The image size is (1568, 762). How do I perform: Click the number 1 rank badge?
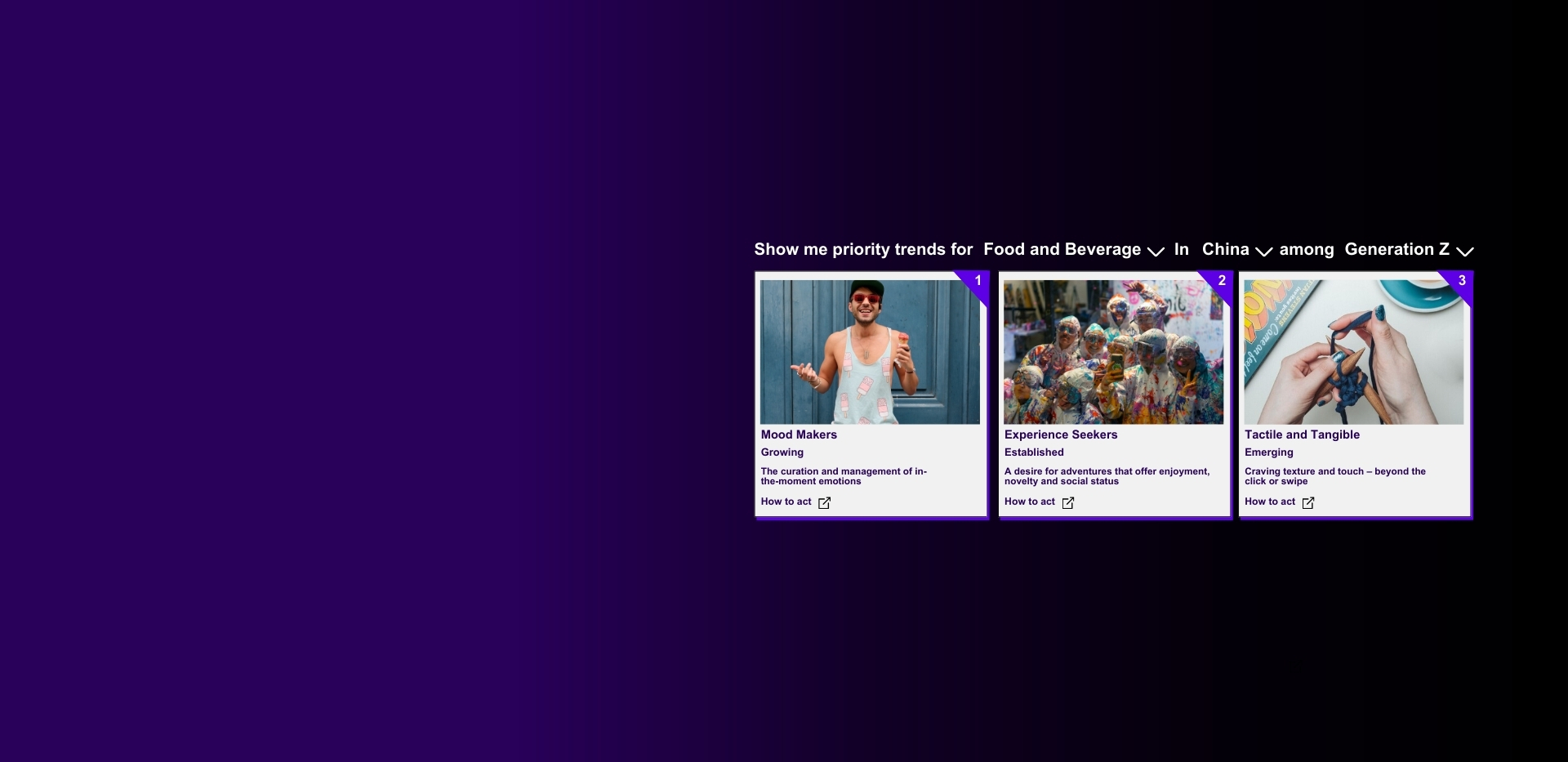point(978,281)
